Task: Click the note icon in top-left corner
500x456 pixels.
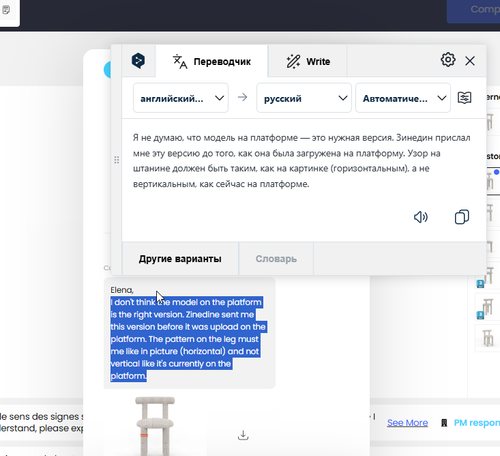Action: point(6,10)
